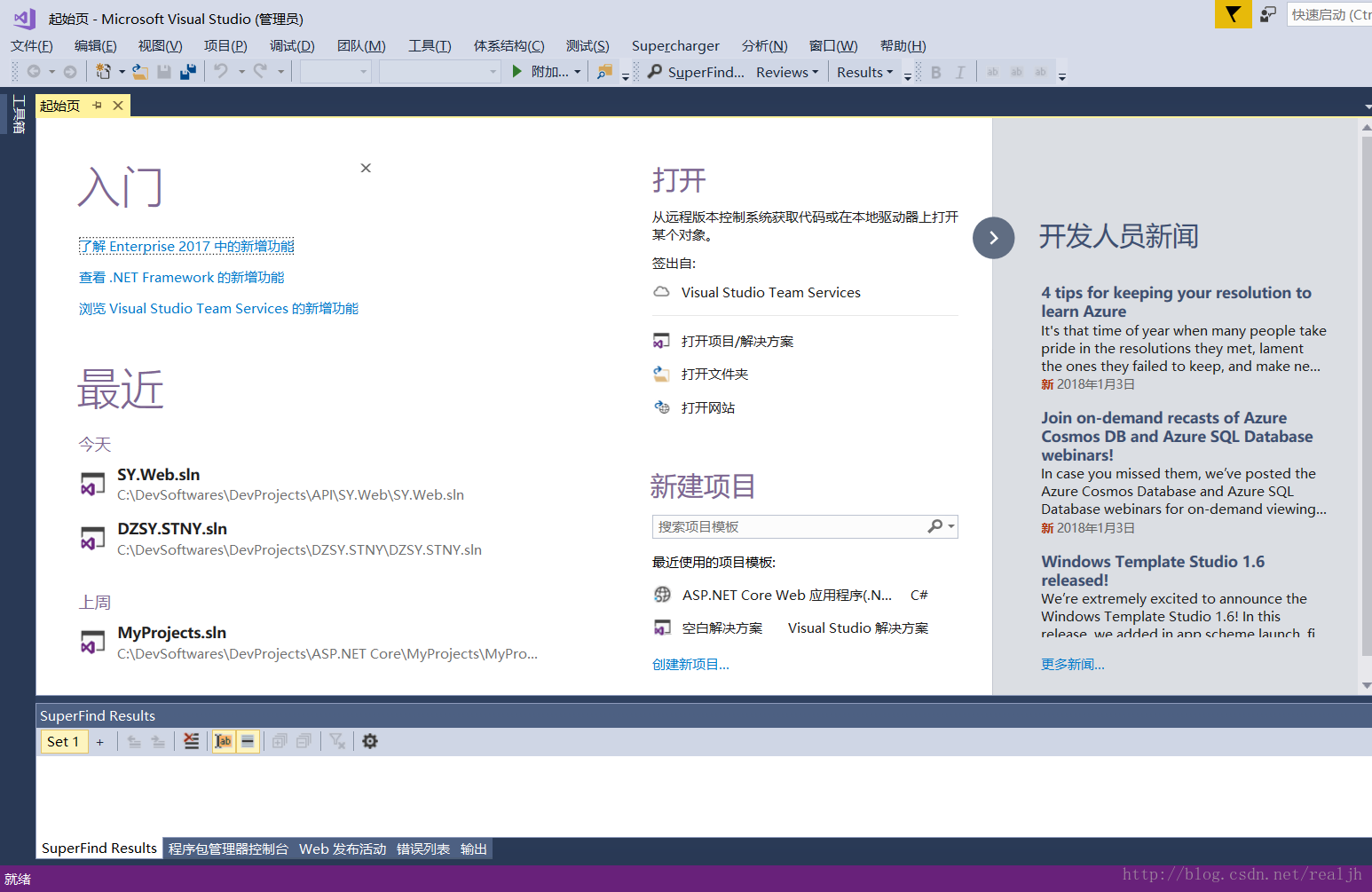Click the green Start/Attach play button
Image resolution: width=1372 pixels, height=892 pixels.
517,72
